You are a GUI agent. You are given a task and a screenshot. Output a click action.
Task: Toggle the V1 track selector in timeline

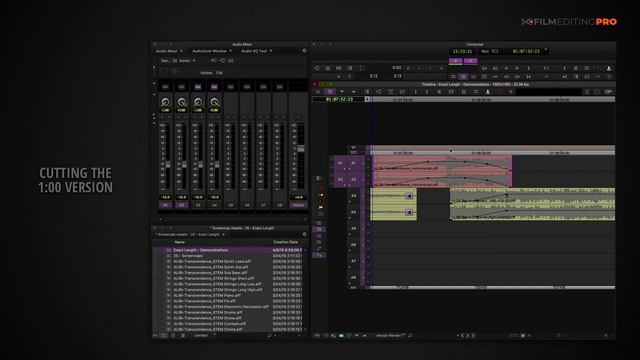point(353,147)
